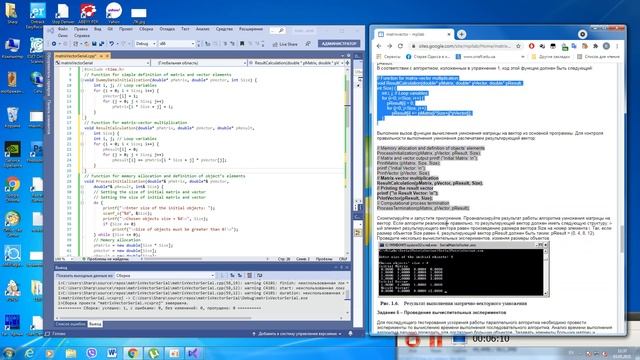Click add to source control in status bar
The image size is (640, 360).
(x=297, y=333)
